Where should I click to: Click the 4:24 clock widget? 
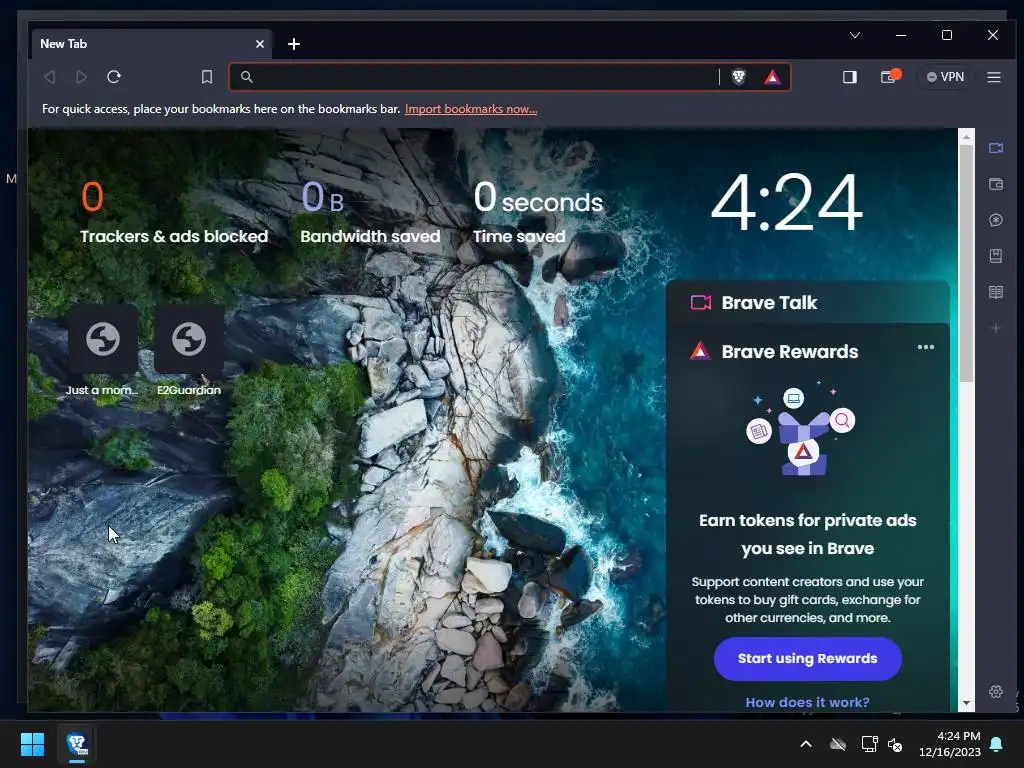pyautogui.click(x=786, y=202)
